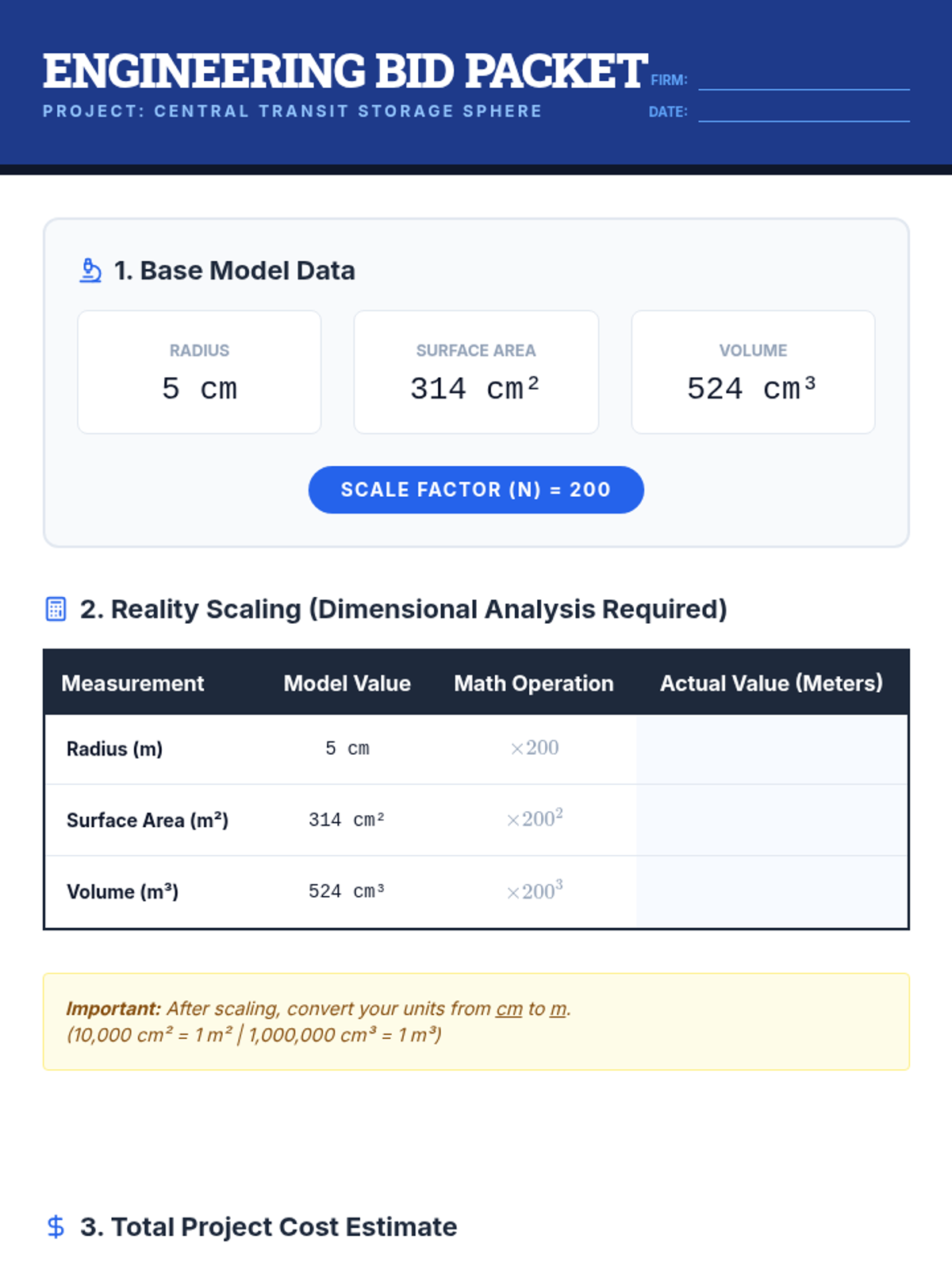Click the ×200³ math operation for Volume
This screenshot has height=1270, width=952.
534,891
